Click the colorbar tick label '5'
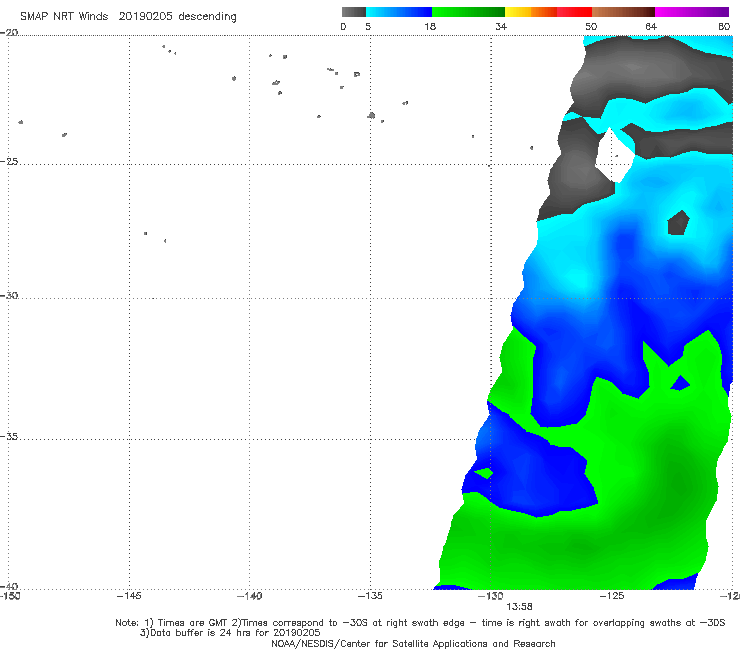This screenshot has height=650, width=740. coord(368,26)
